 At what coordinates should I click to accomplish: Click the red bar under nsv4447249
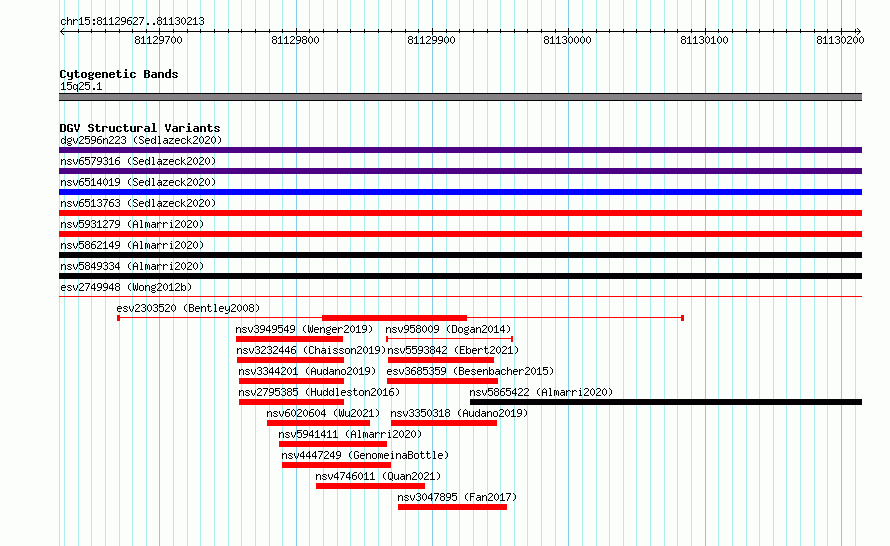[x=337, y=465]
